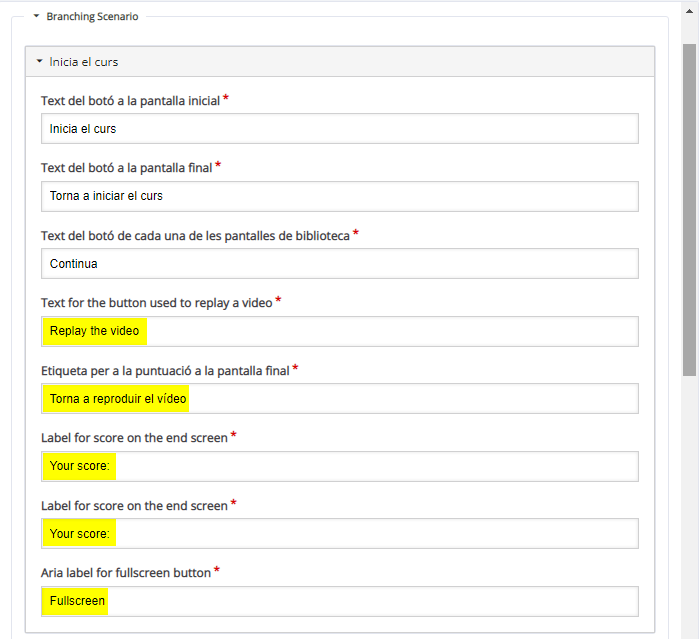The image size is (699, 639).
Task: Click the label Text del botó a la pantalla final
Action: click(x=126, y=168)
